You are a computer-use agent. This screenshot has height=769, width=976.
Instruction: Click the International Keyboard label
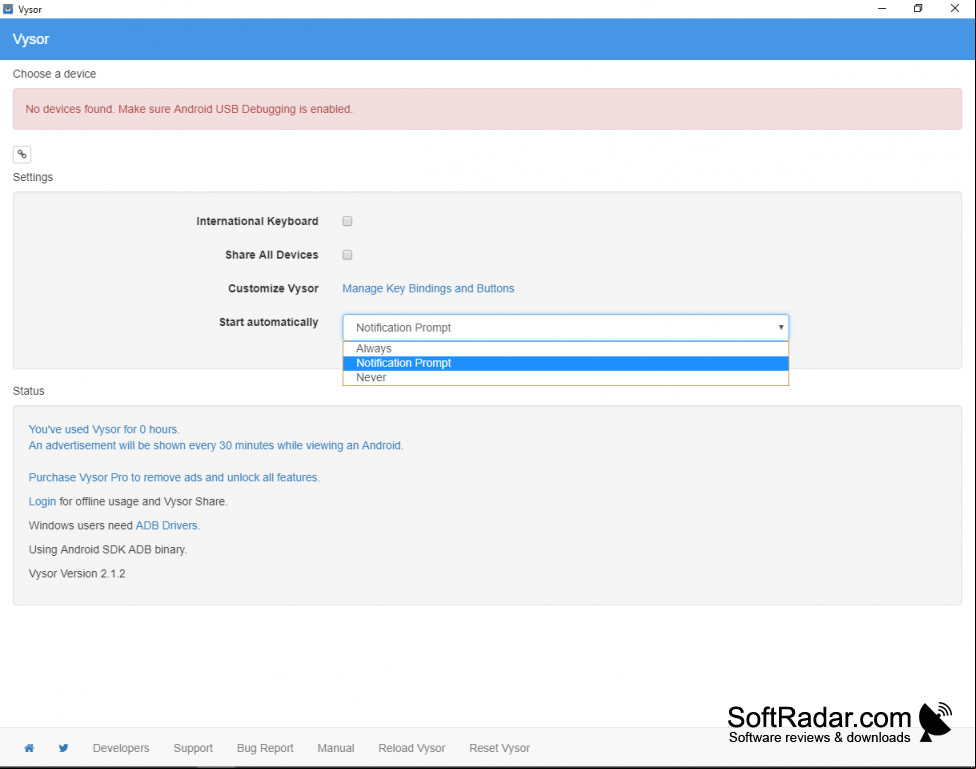click(x=257, y=222)
